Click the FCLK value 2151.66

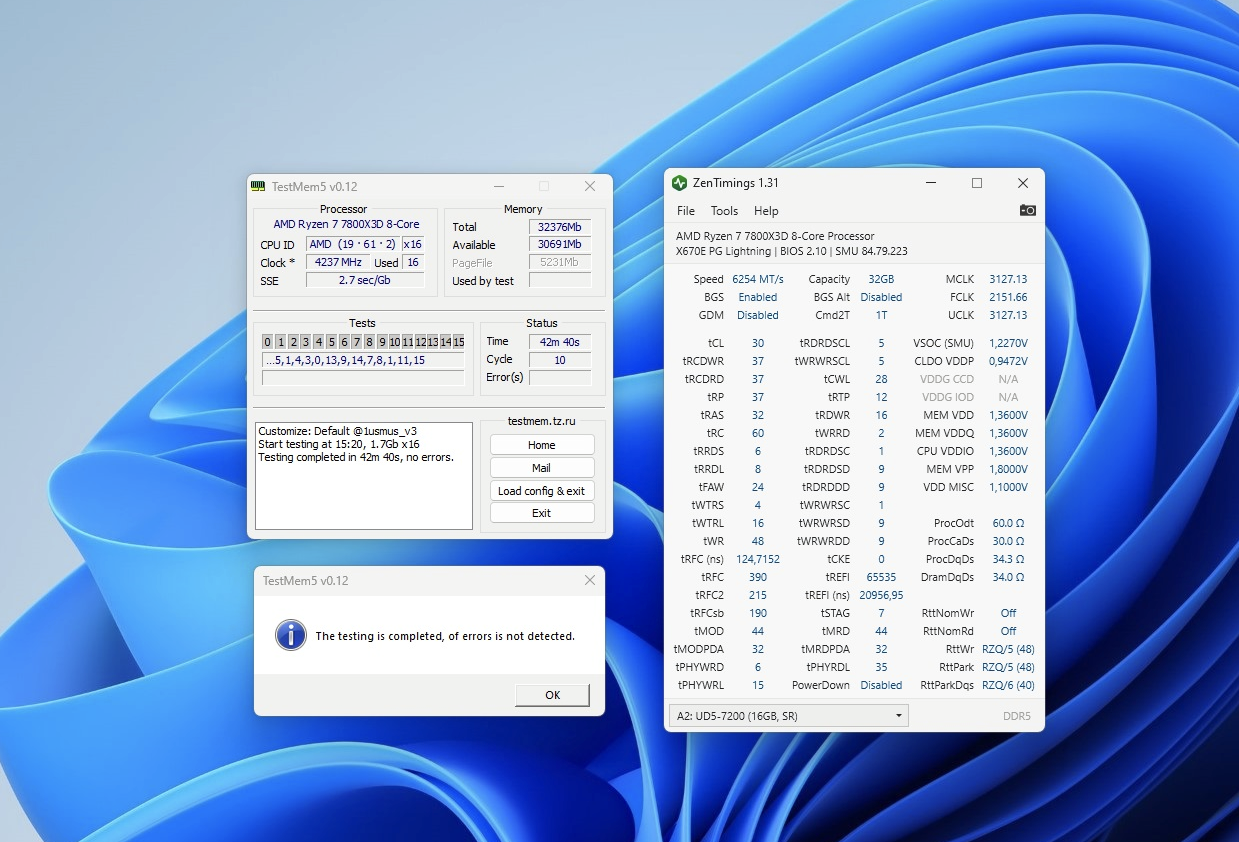coord(1008,297)
